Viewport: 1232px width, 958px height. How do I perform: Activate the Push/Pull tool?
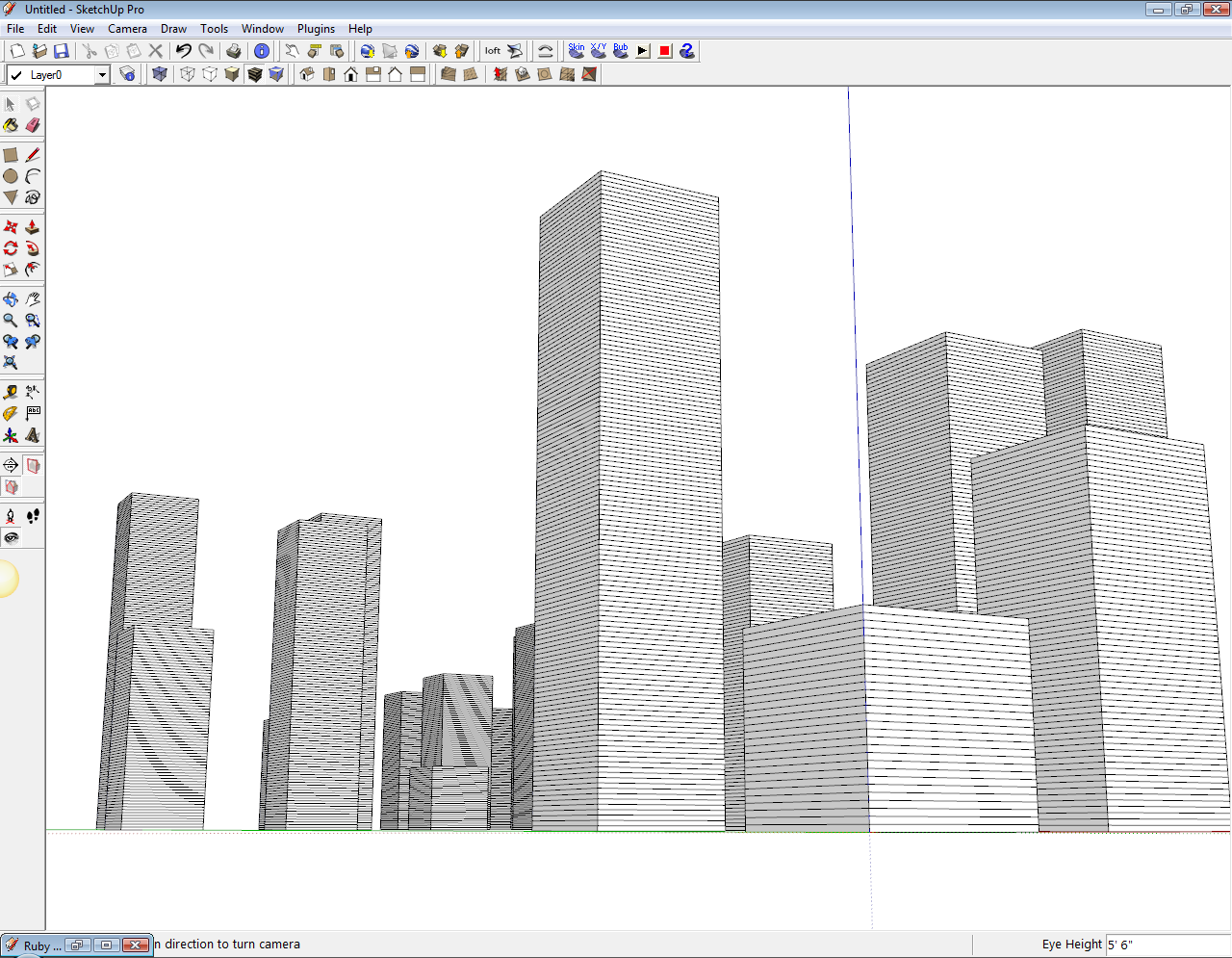pos(33,226)
